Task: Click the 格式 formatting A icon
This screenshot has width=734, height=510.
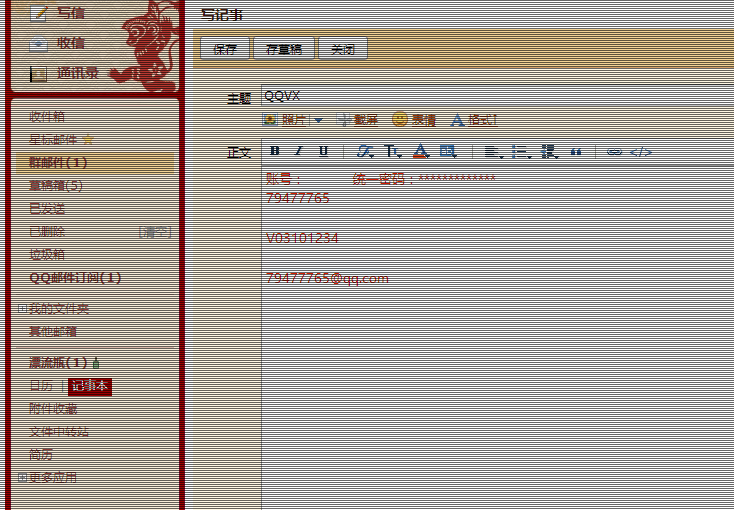Action: pos(457,120)
